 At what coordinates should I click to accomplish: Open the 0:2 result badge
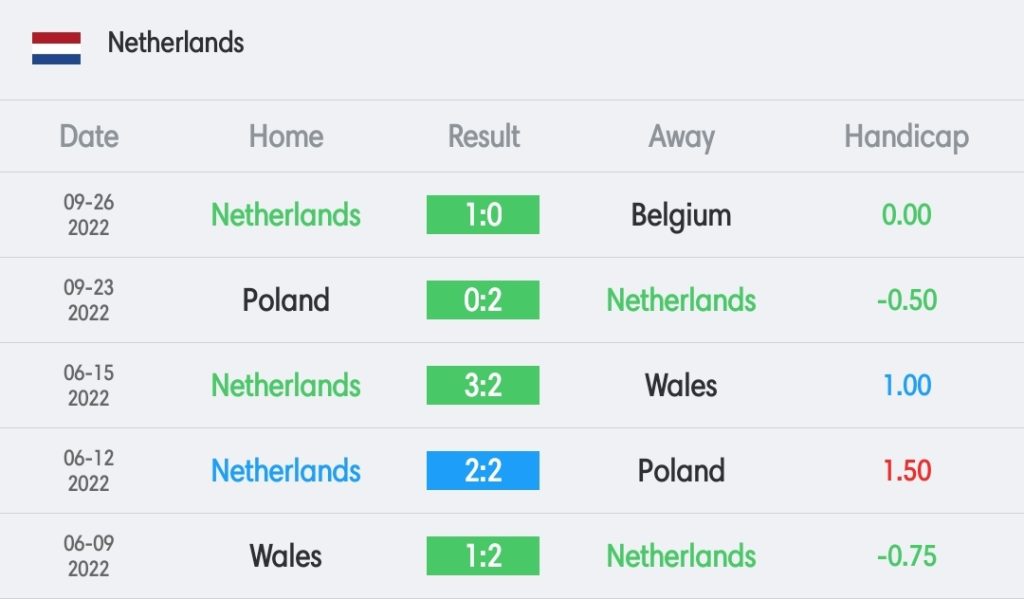[483, 300]
